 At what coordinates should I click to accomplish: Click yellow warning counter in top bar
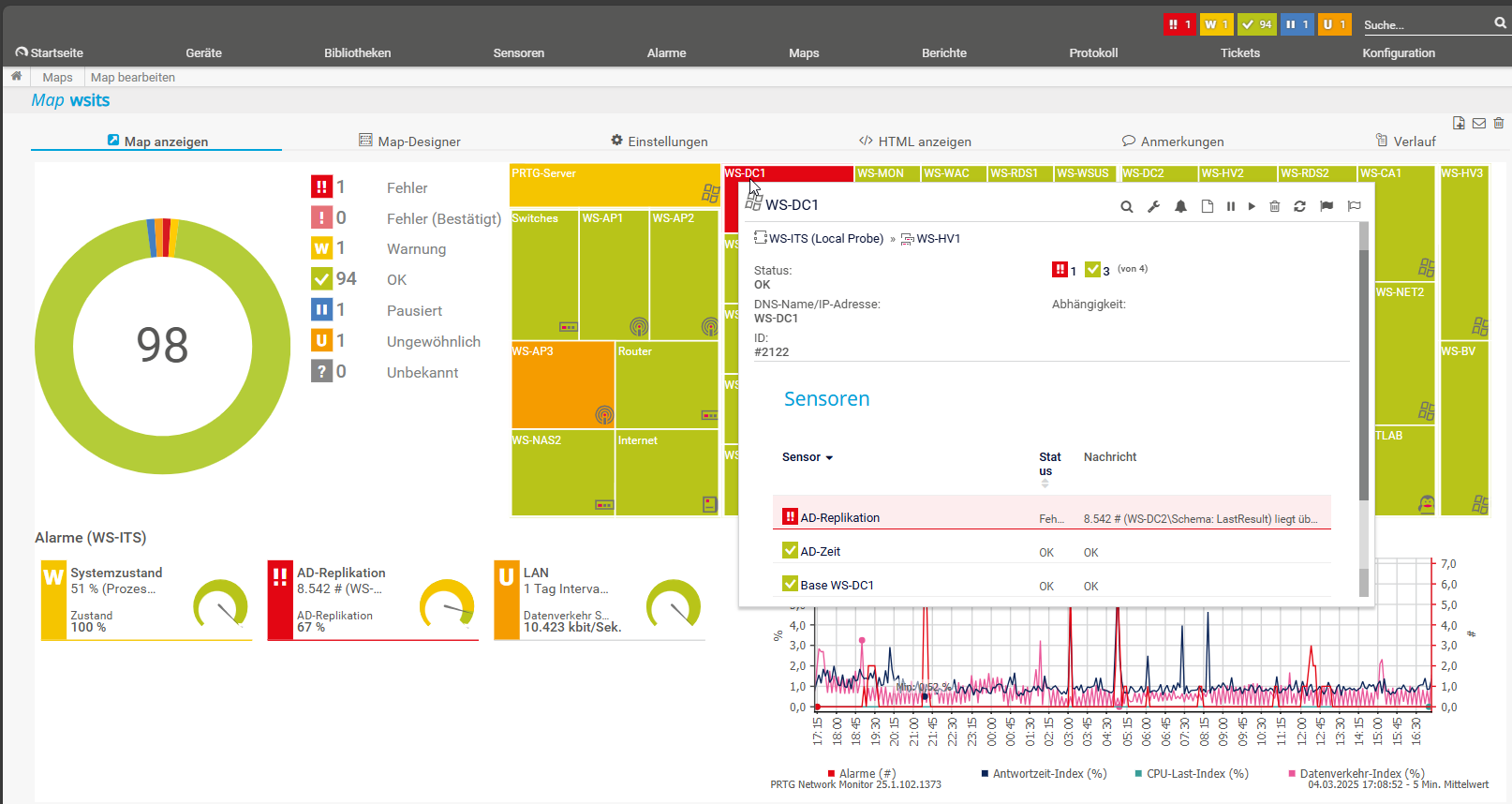coord(1216,24)
